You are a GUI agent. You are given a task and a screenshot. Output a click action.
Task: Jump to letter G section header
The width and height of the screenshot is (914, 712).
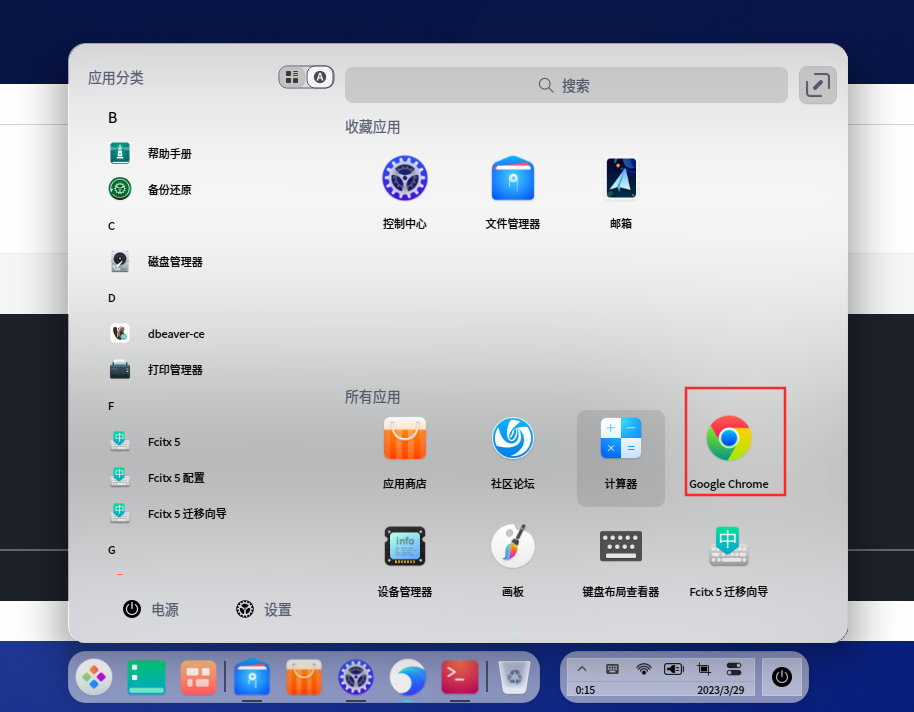(x=111, y=550)
